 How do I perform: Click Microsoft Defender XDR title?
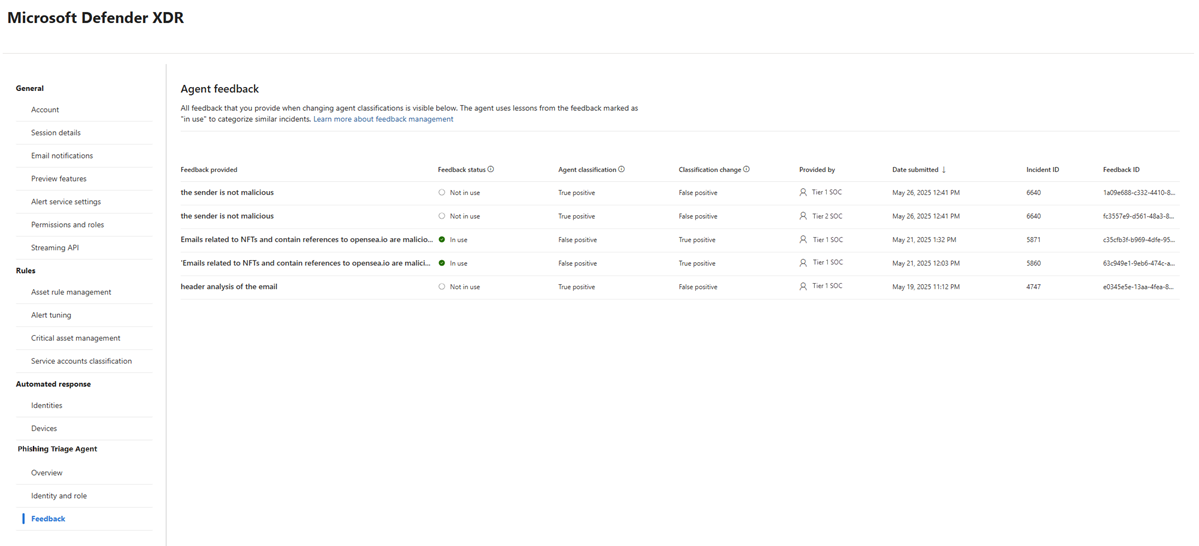(x=96, y=18)
